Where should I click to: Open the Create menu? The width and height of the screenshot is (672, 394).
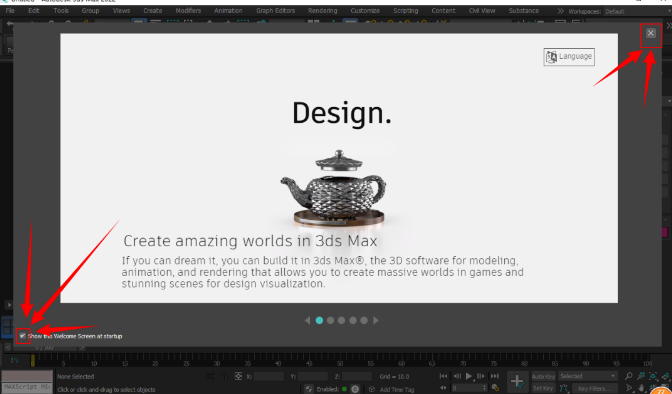pos(153,10)
